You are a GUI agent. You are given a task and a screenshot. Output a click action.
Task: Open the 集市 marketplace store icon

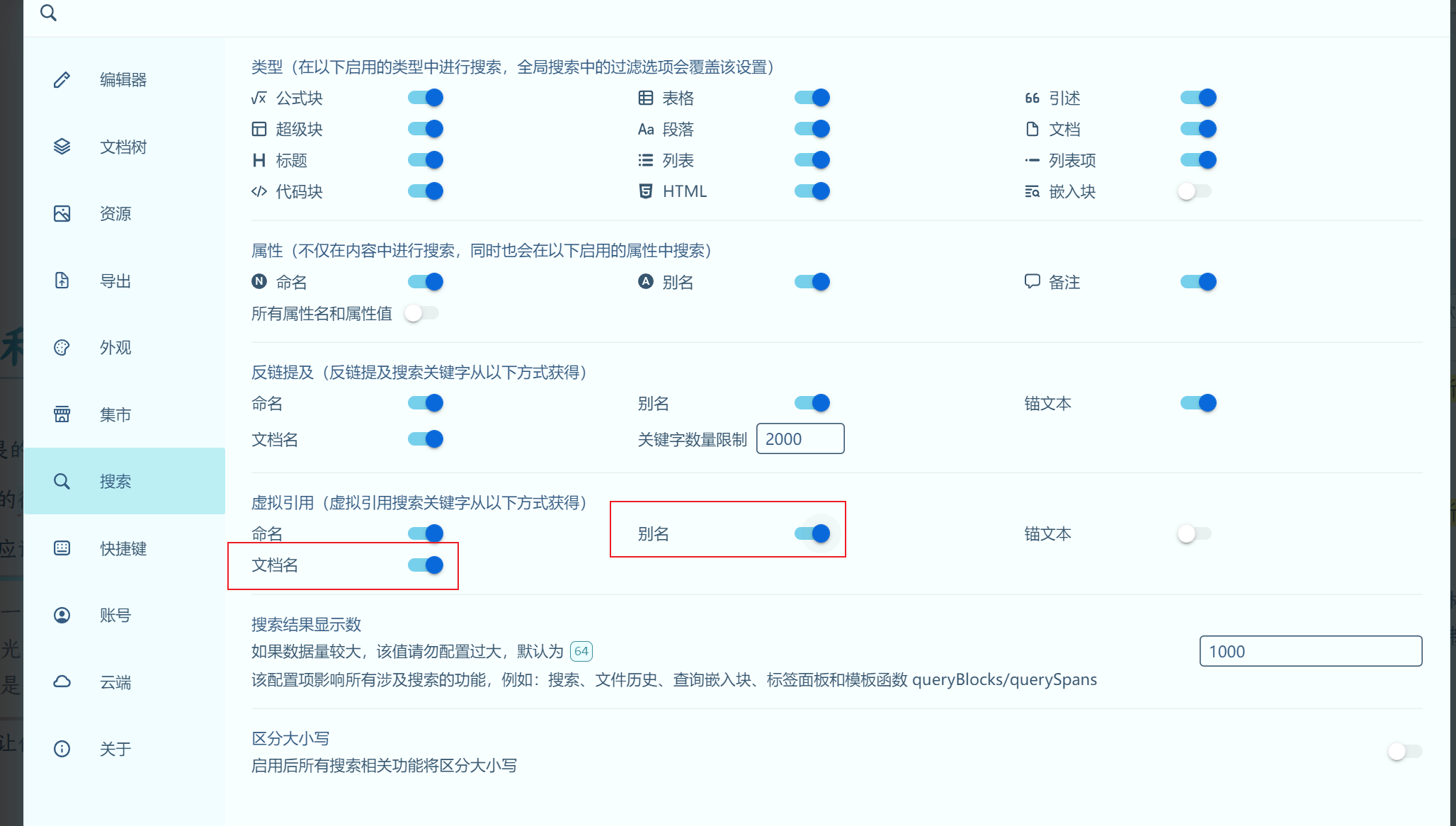coord(62,414)
